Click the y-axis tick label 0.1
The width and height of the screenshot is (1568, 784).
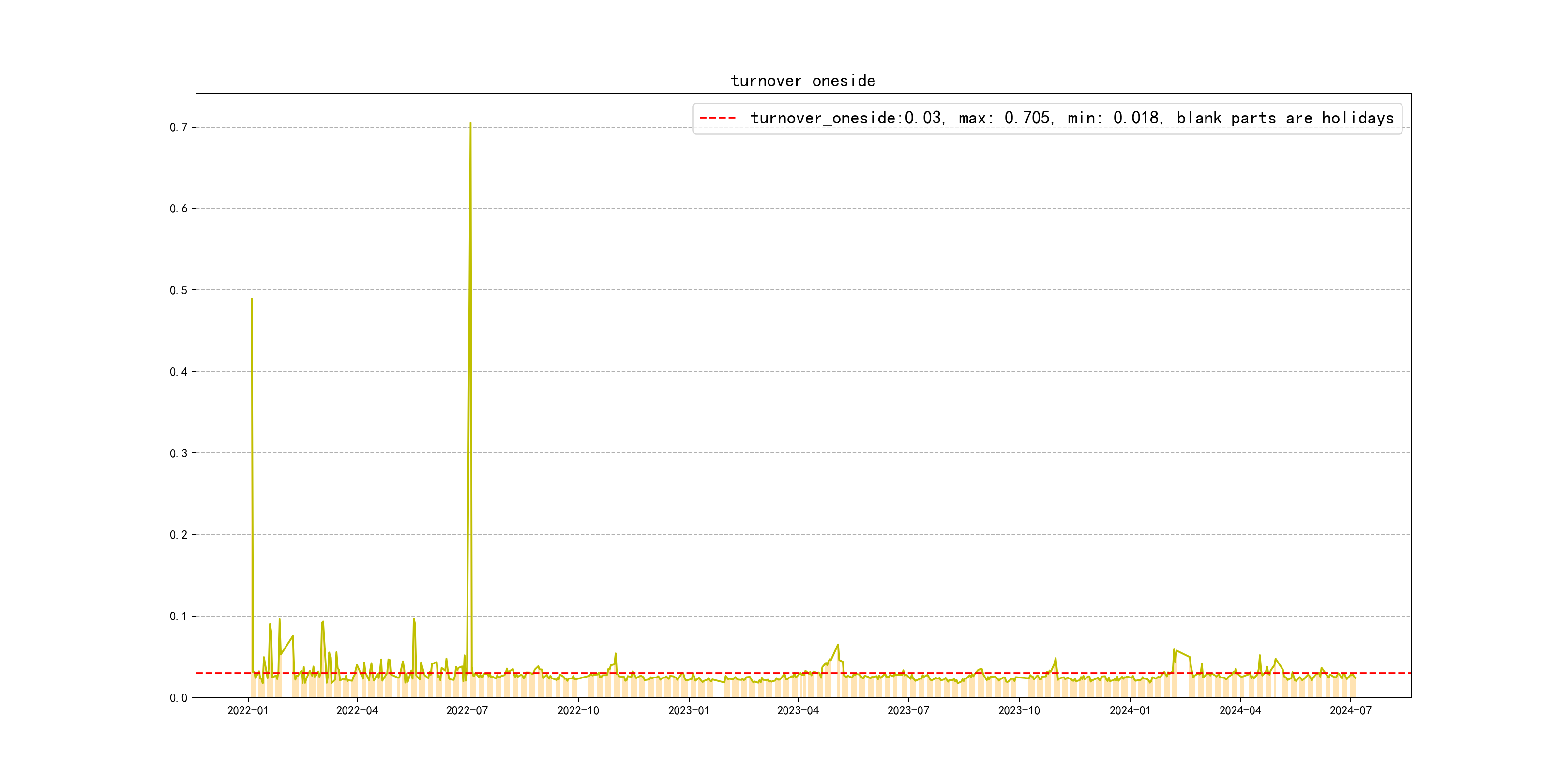click(179, 616)
